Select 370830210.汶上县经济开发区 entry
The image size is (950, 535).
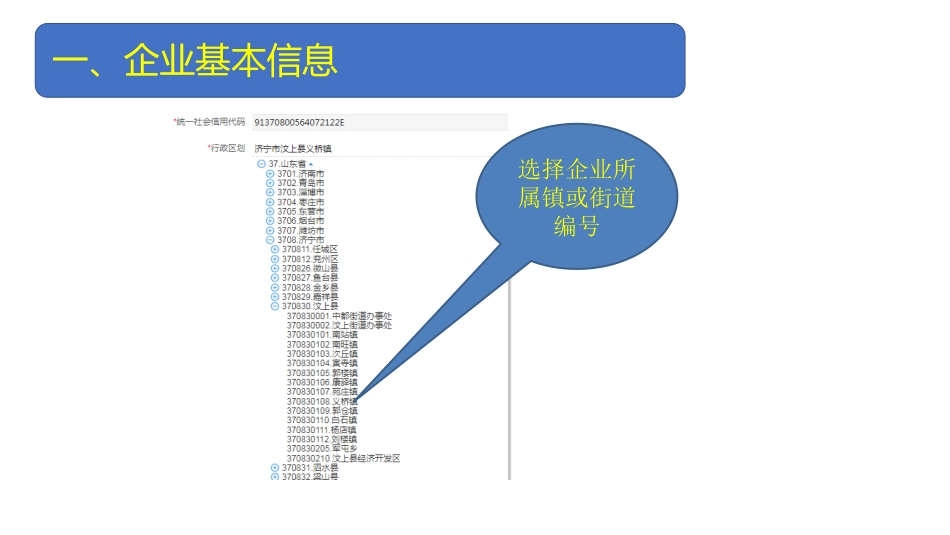(344, 459)
